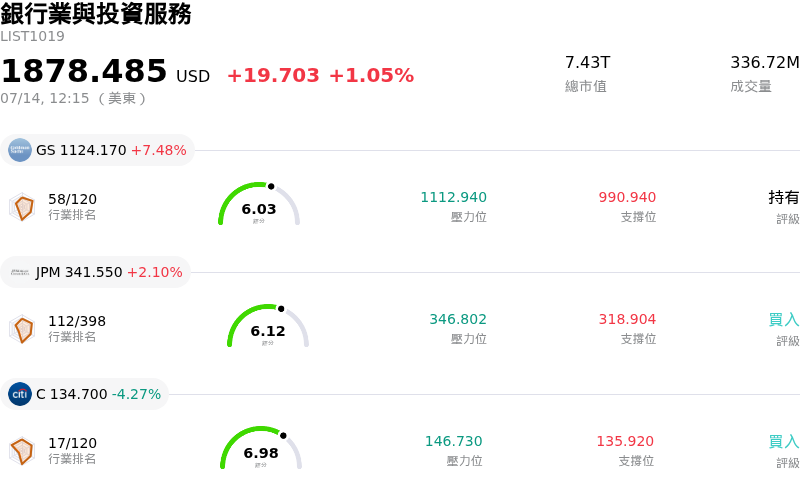This screenshot has width=800, height=488.
Task: Click the index price 1878.485
Action: [84, 70]
